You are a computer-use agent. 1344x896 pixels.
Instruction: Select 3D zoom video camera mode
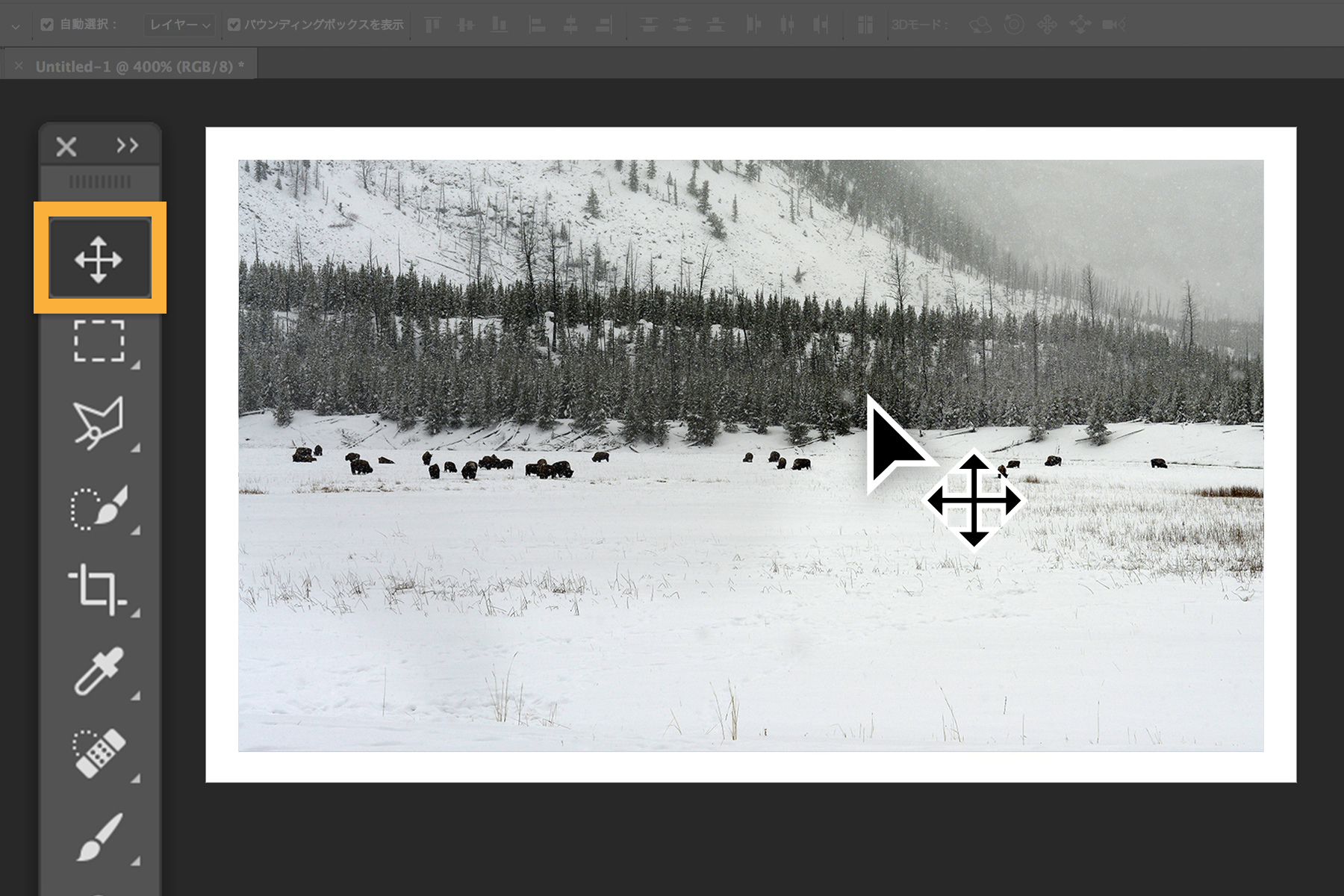[x=1114, y=25]
